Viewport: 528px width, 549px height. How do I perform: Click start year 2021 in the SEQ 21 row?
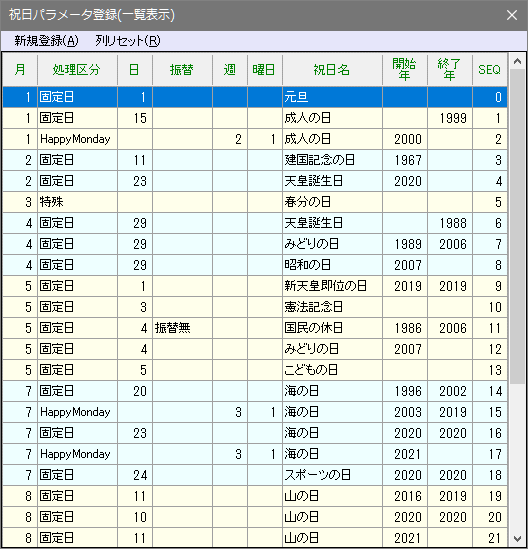(x=405, y=538)
